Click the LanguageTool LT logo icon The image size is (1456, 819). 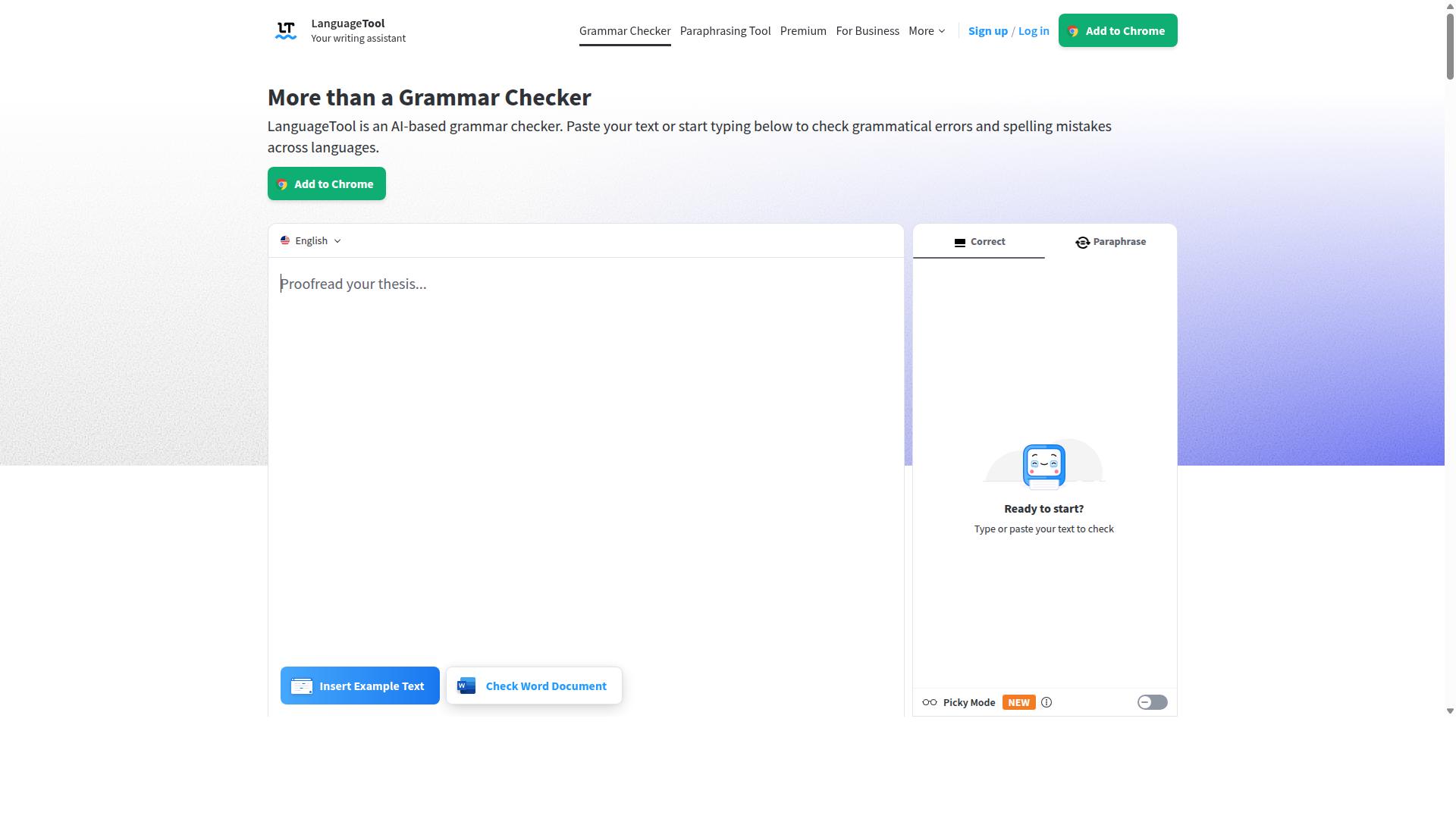(x=286, y=30)
